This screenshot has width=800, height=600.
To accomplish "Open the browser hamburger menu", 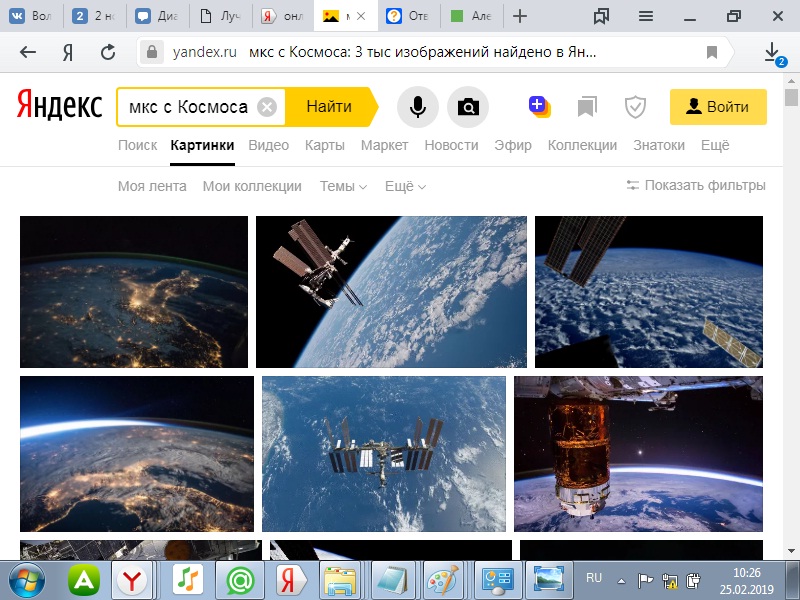I will 646,16.
